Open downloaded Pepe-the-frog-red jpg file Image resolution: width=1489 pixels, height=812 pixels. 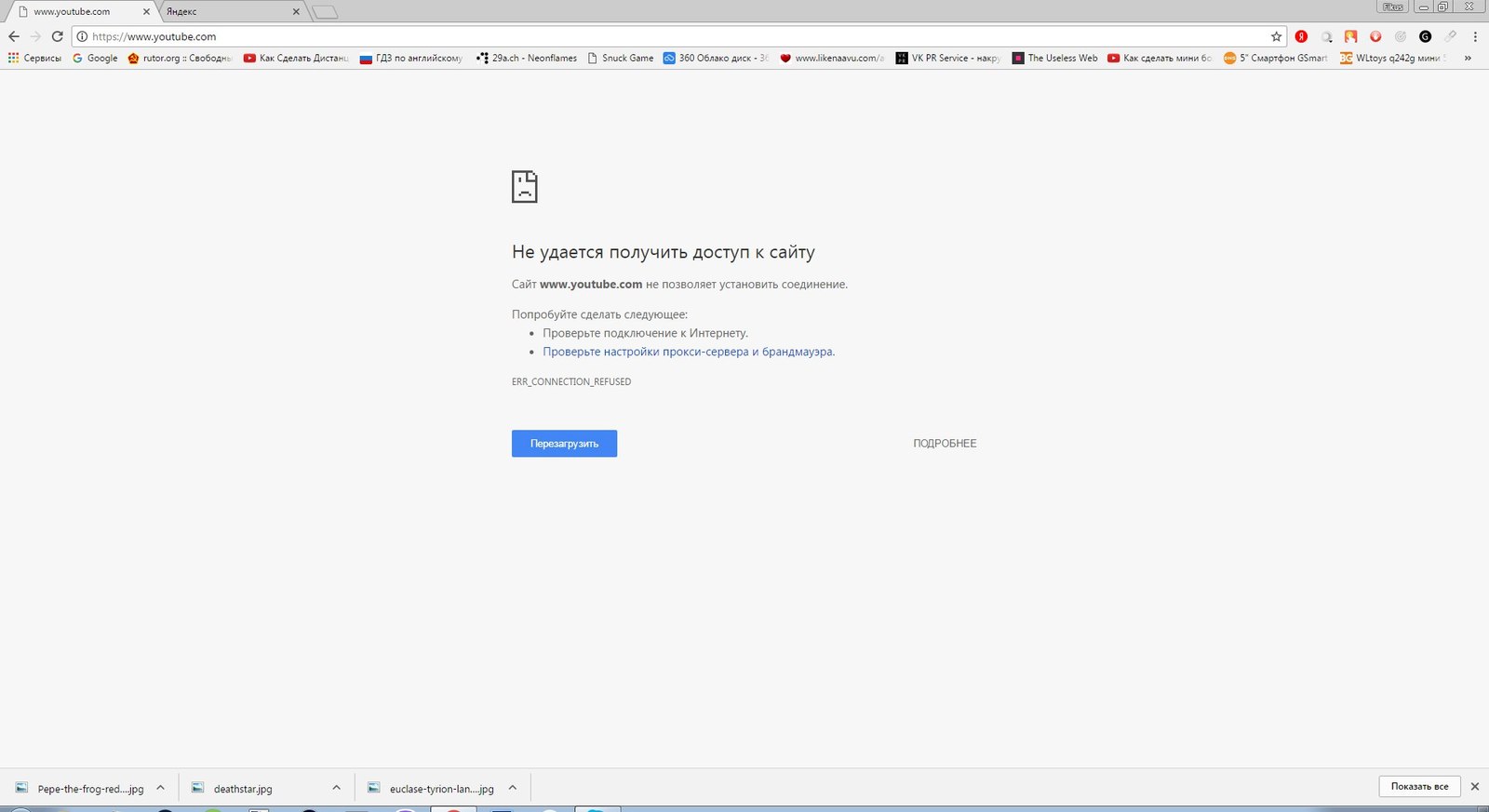point(80,788)
